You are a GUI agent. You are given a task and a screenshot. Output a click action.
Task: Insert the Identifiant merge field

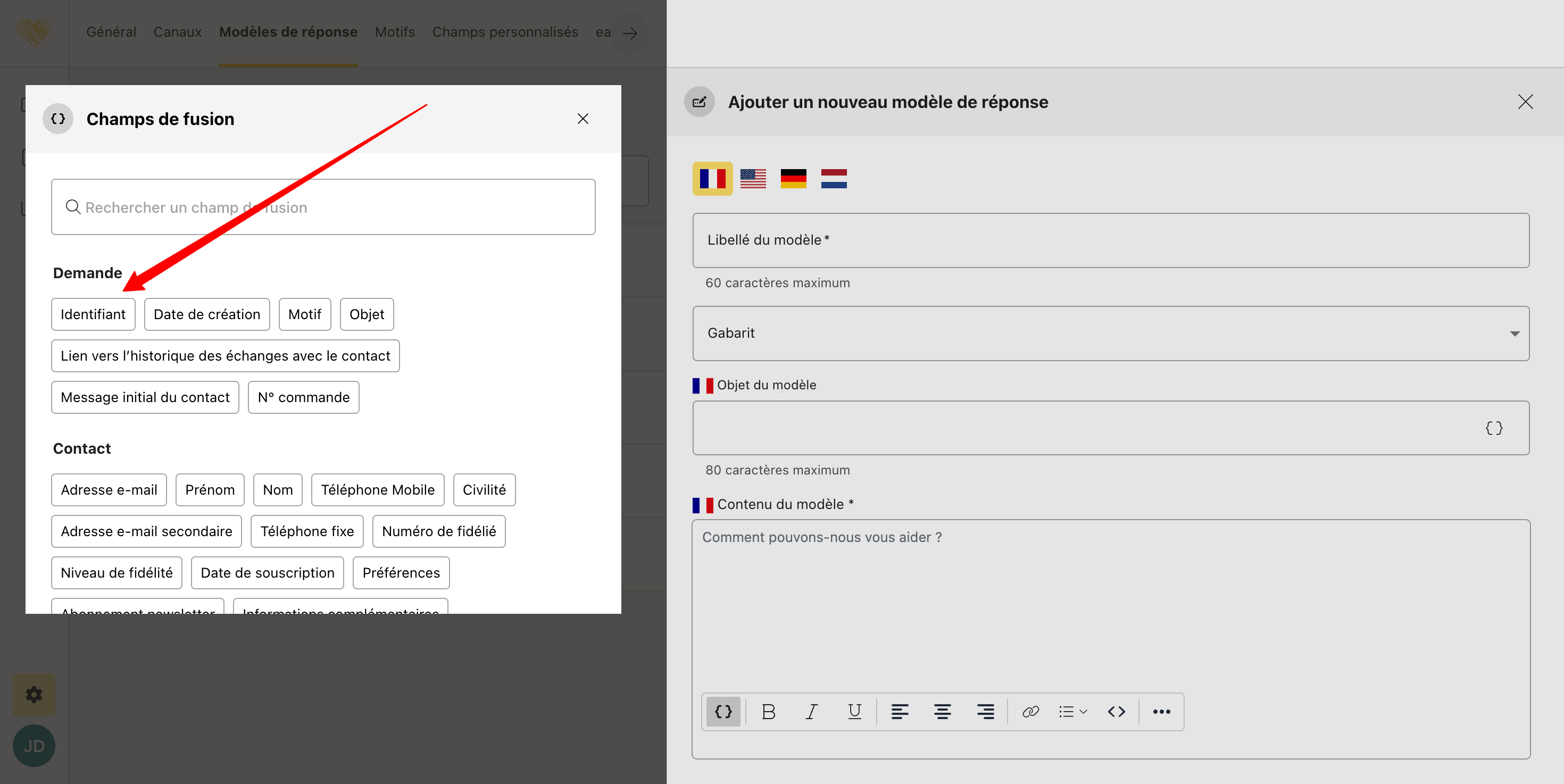point(93,314)
